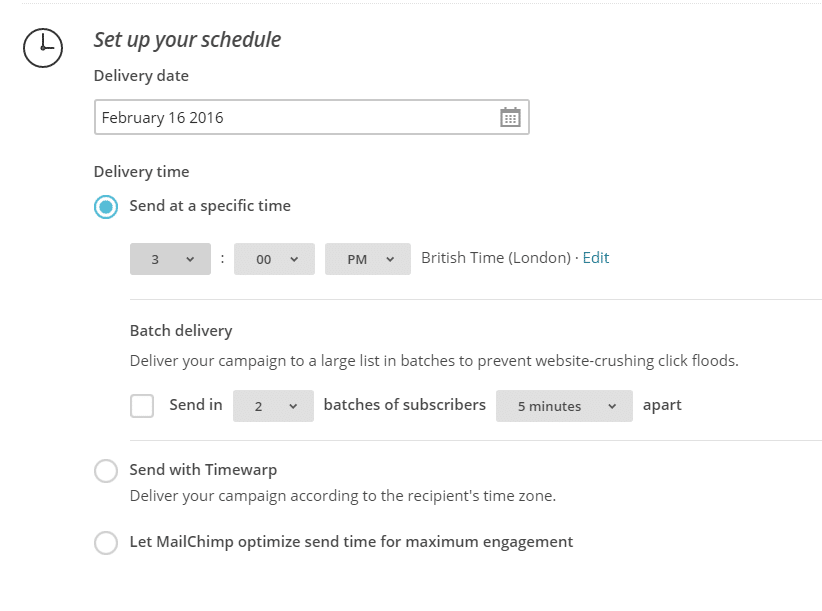This screenshot has height=611, width=822.
Task: Click the Send with Timewarp label text
Action: tap(203, 470)
